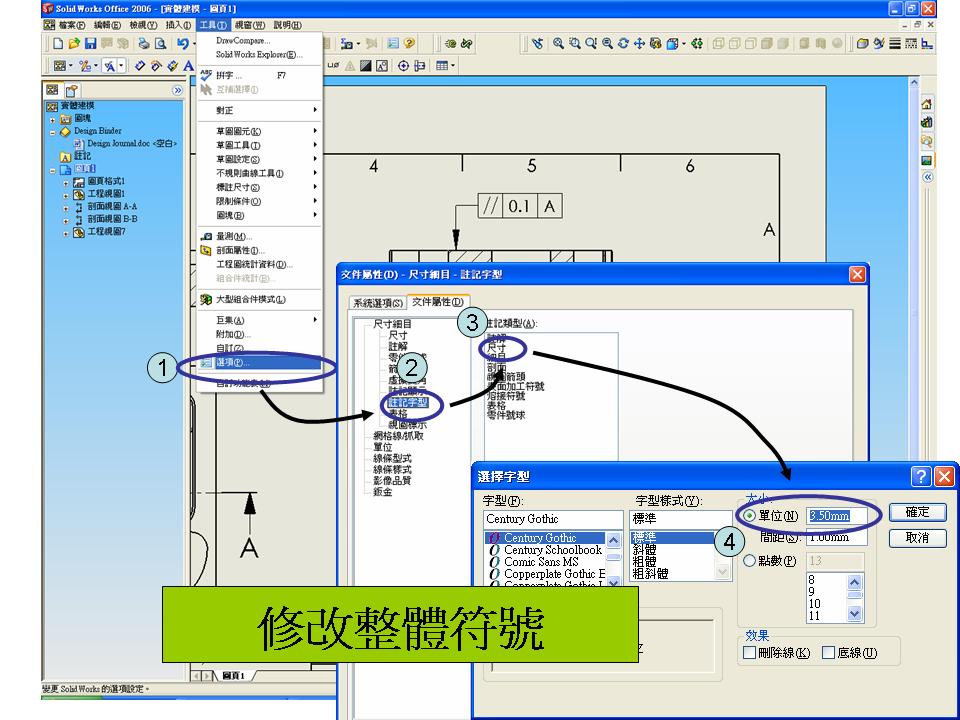The width and height of the screenshot is (960, 720).
Task: Click the Save floppy disk icon
Action: coord(90,43)
